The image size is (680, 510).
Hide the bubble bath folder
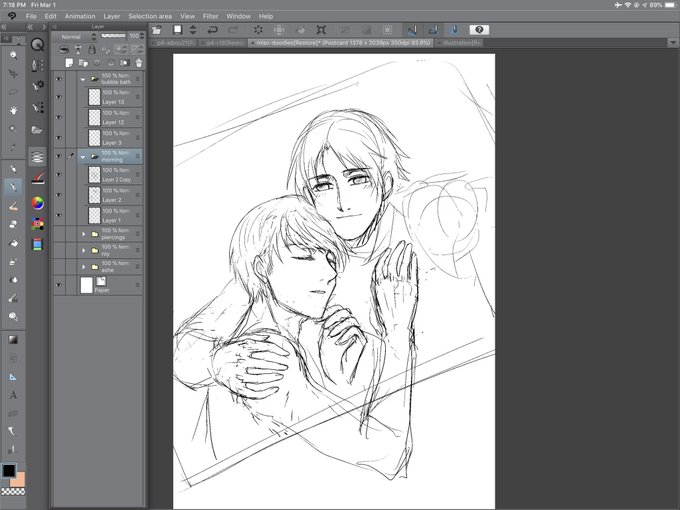[x=59, y=79]
